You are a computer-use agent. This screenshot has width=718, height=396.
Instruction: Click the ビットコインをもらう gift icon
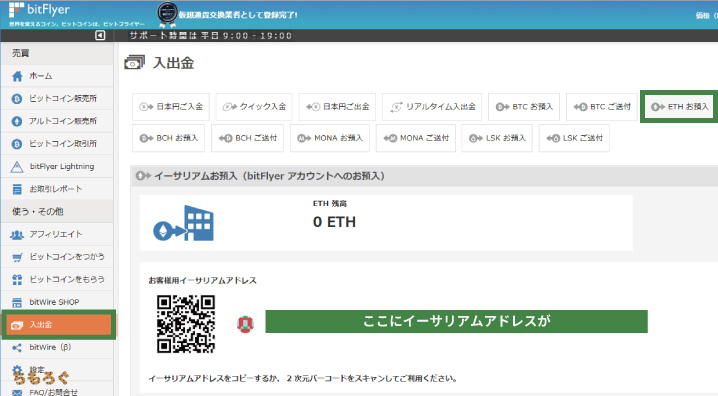[17, 280]
